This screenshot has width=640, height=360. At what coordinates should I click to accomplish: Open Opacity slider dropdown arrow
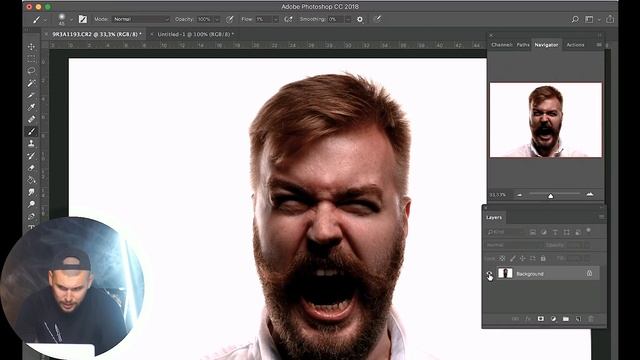click(217, 19)
